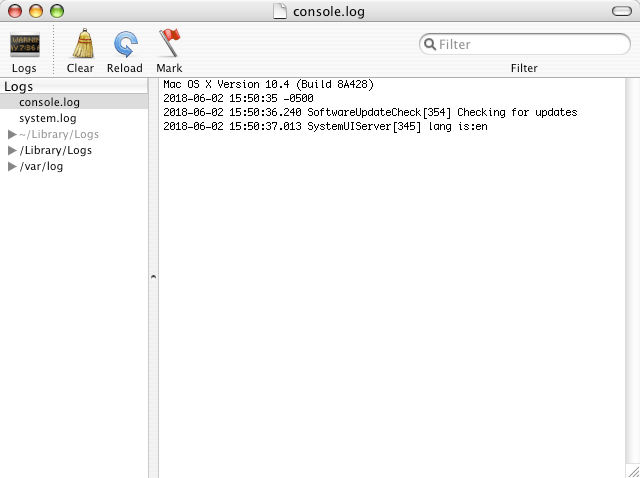Click the SystemUIServer log entry
Image resolution: width=640 pixels, height=478 pixels.
(x=325, y=127)
